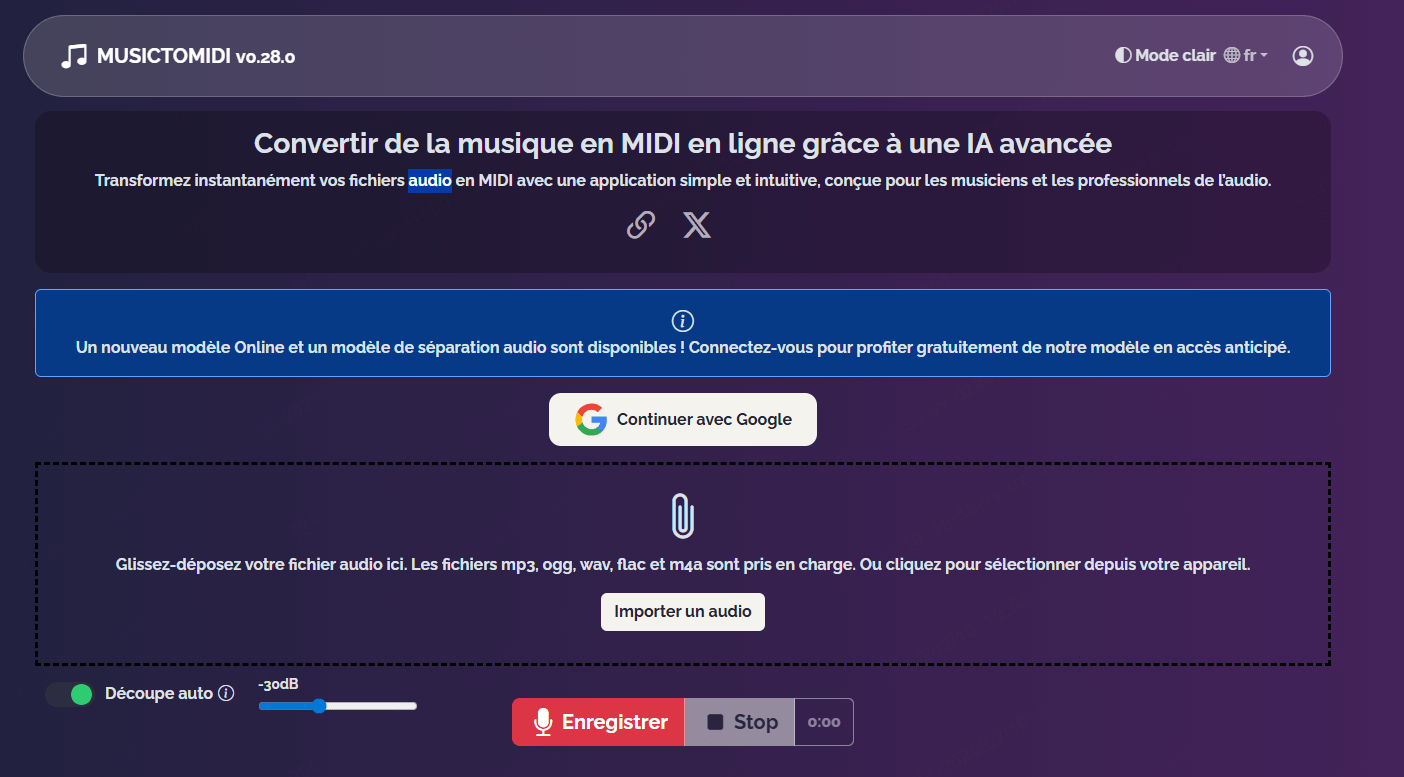Image resolution: width=1404 pixels, height=777 pixels.
Task: Switch to Mode clair
Action: [1164, 55]
